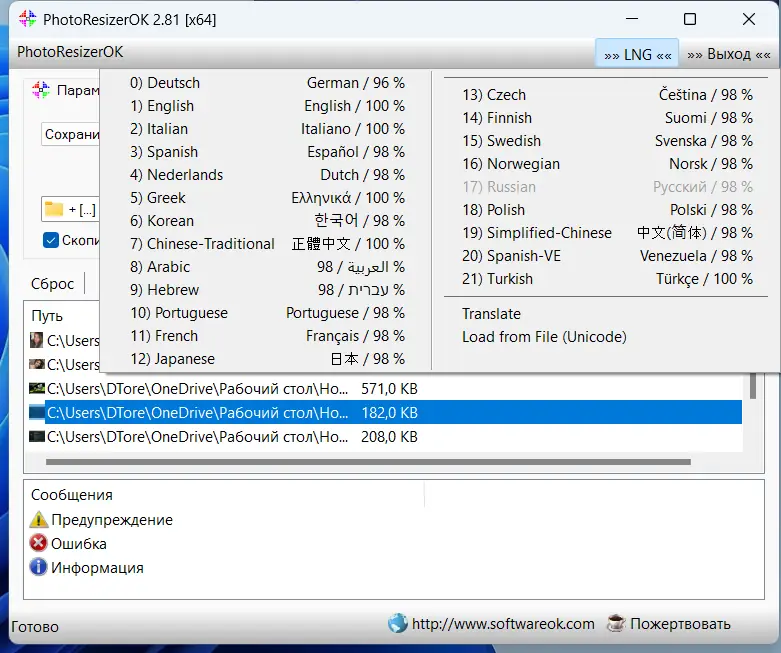Click the blue info icon beside Информация

(38, 567)
